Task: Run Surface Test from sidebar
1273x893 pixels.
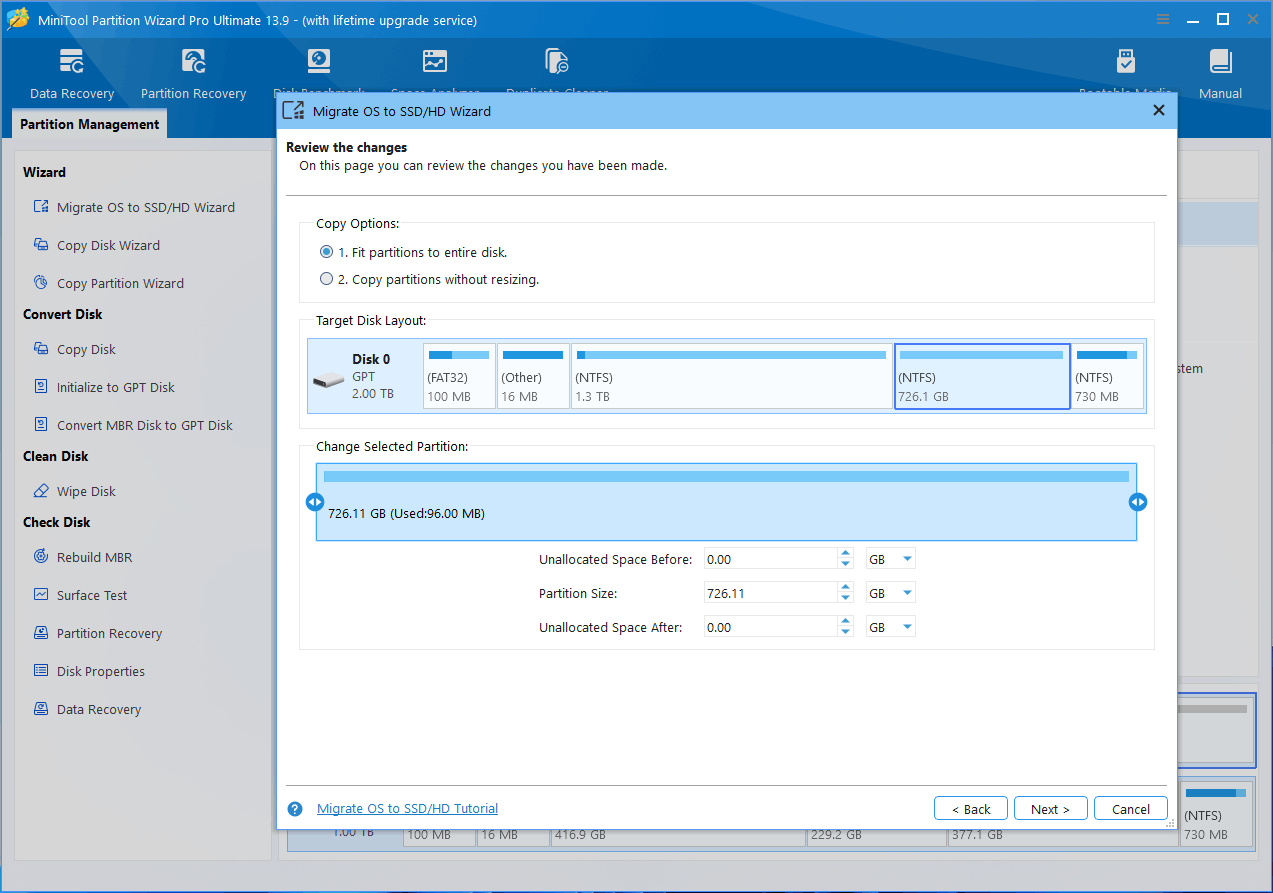Action: click(80, 595)
